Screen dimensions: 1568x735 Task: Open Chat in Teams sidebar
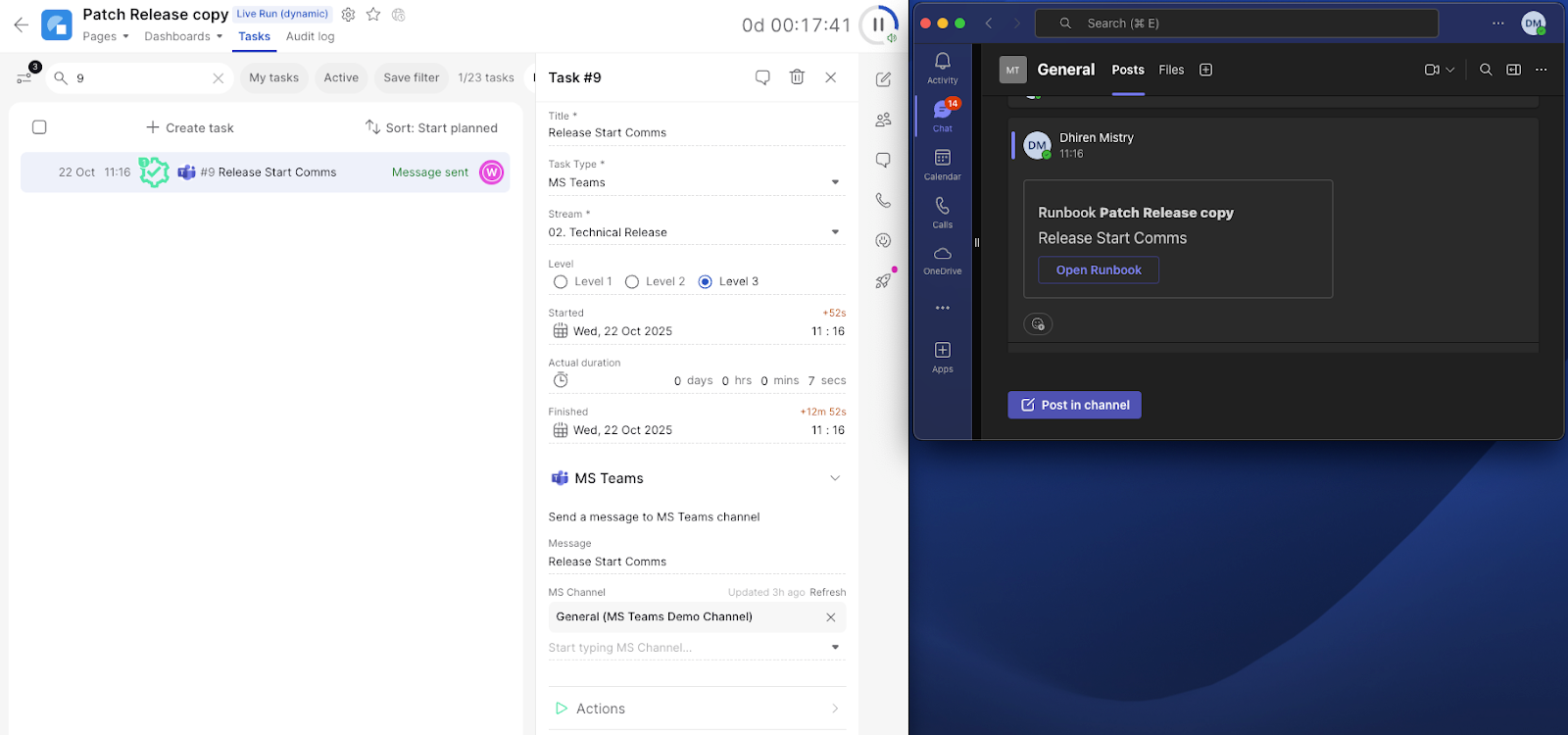[x=943, y=116]
